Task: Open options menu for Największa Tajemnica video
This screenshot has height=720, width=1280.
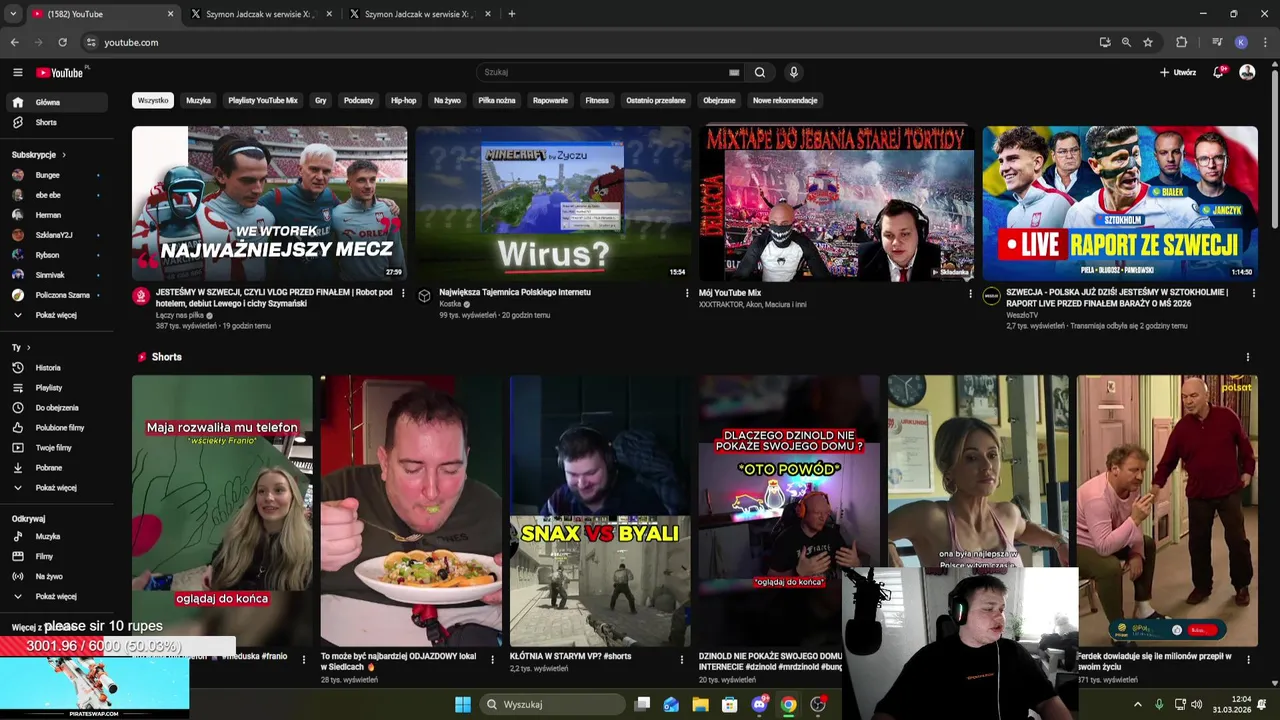Action: pyautogui.click(x=687, y=293)
